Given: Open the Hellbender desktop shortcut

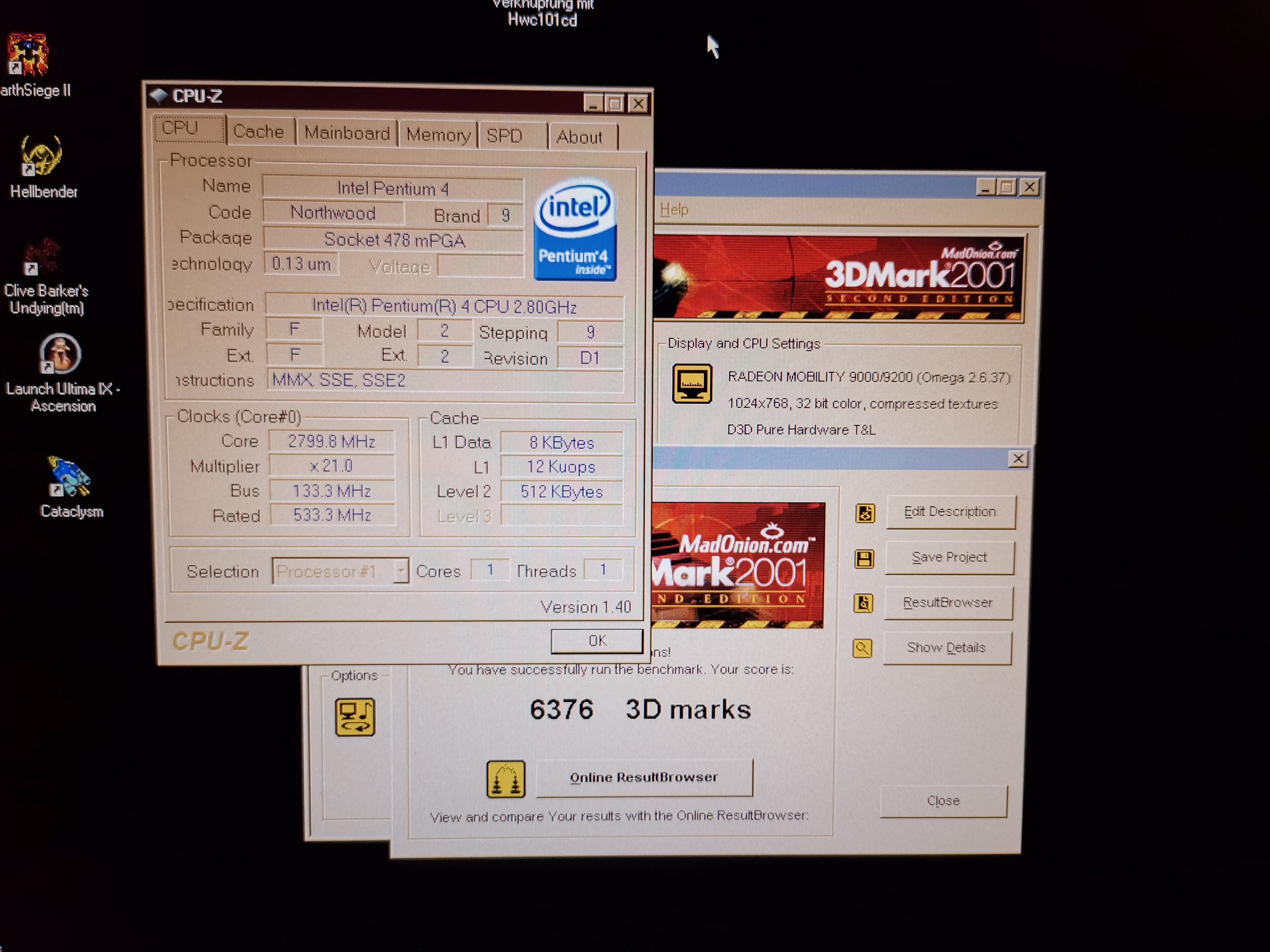Looking at the screenshot, I should click(x=41, y=156).
